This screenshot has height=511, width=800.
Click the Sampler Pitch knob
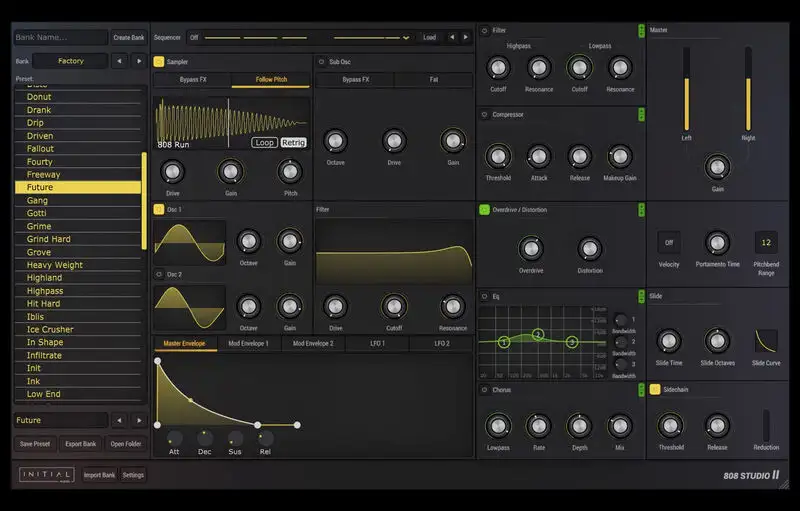click(290, 171)
